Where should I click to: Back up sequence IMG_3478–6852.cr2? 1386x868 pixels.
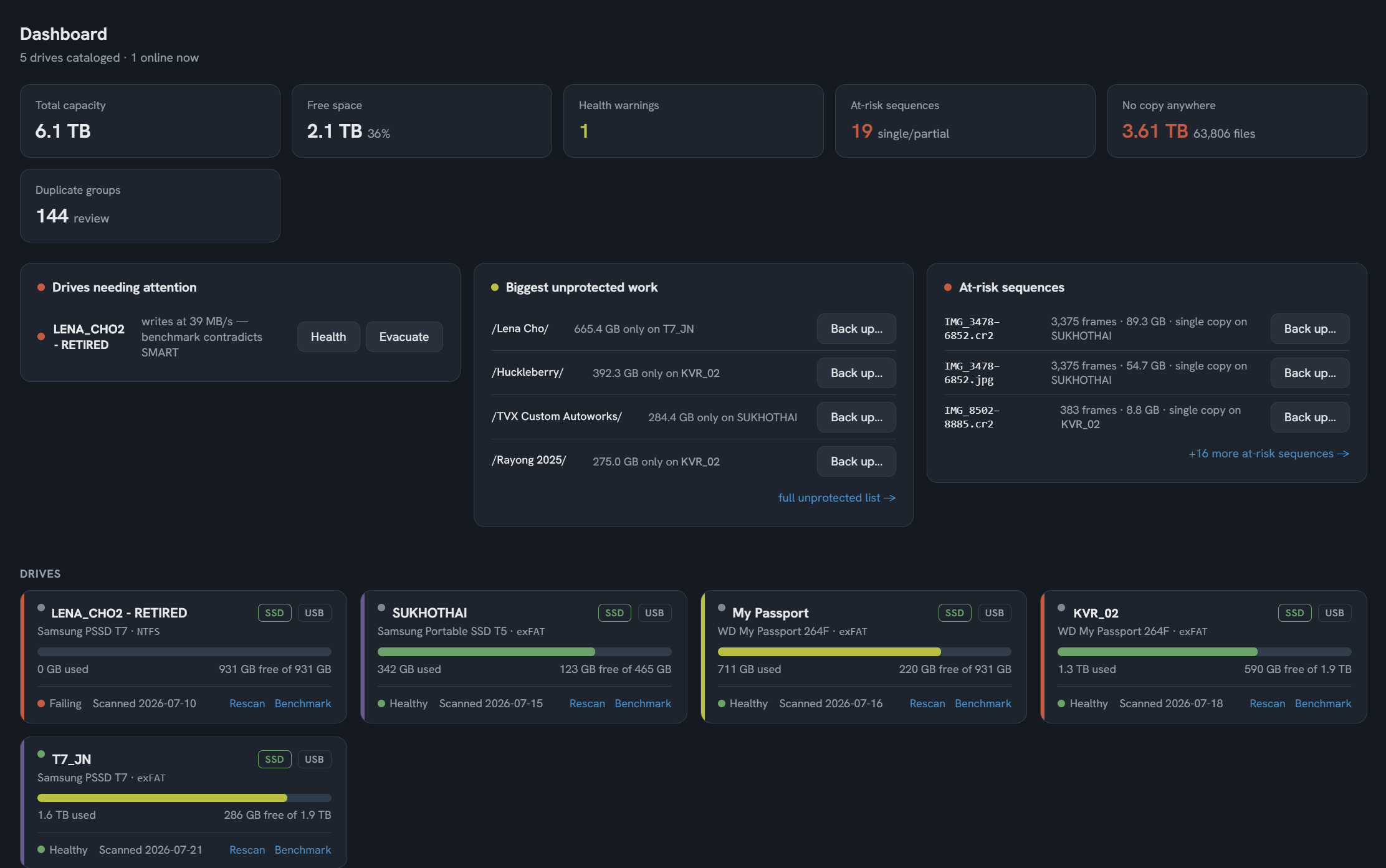[1310, 328]
